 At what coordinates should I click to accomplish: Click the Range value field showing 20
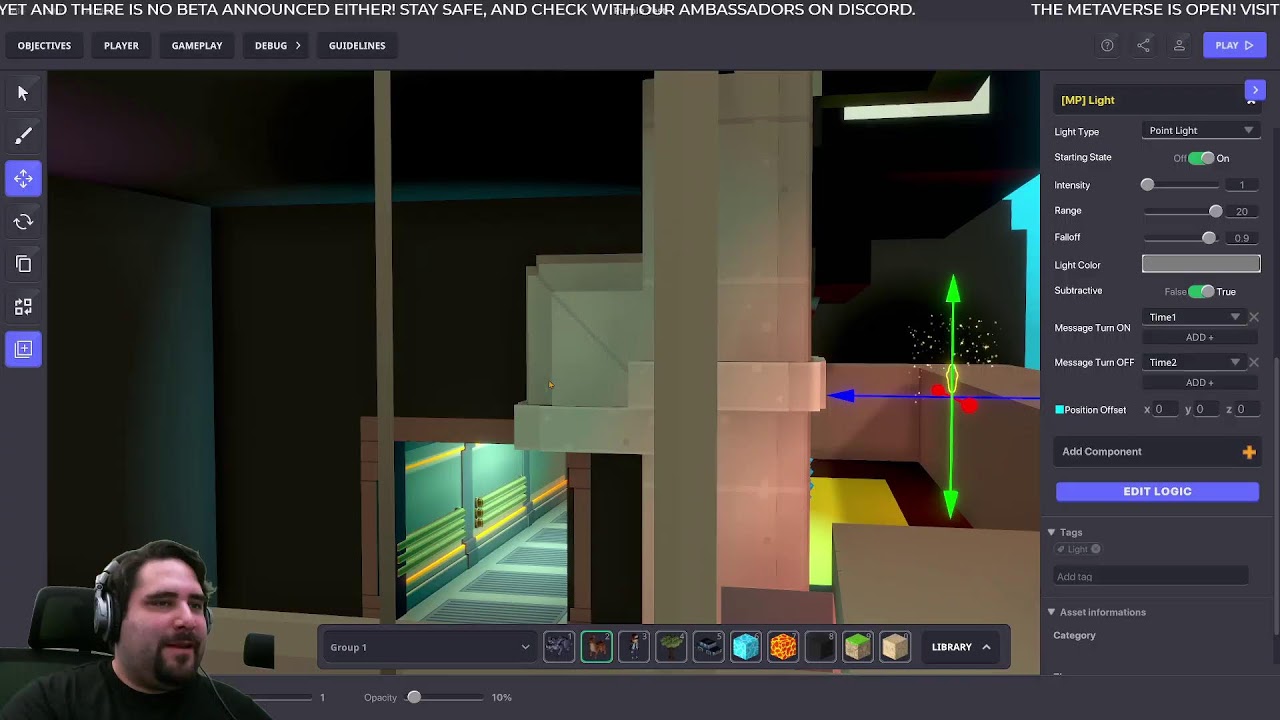1241,211
